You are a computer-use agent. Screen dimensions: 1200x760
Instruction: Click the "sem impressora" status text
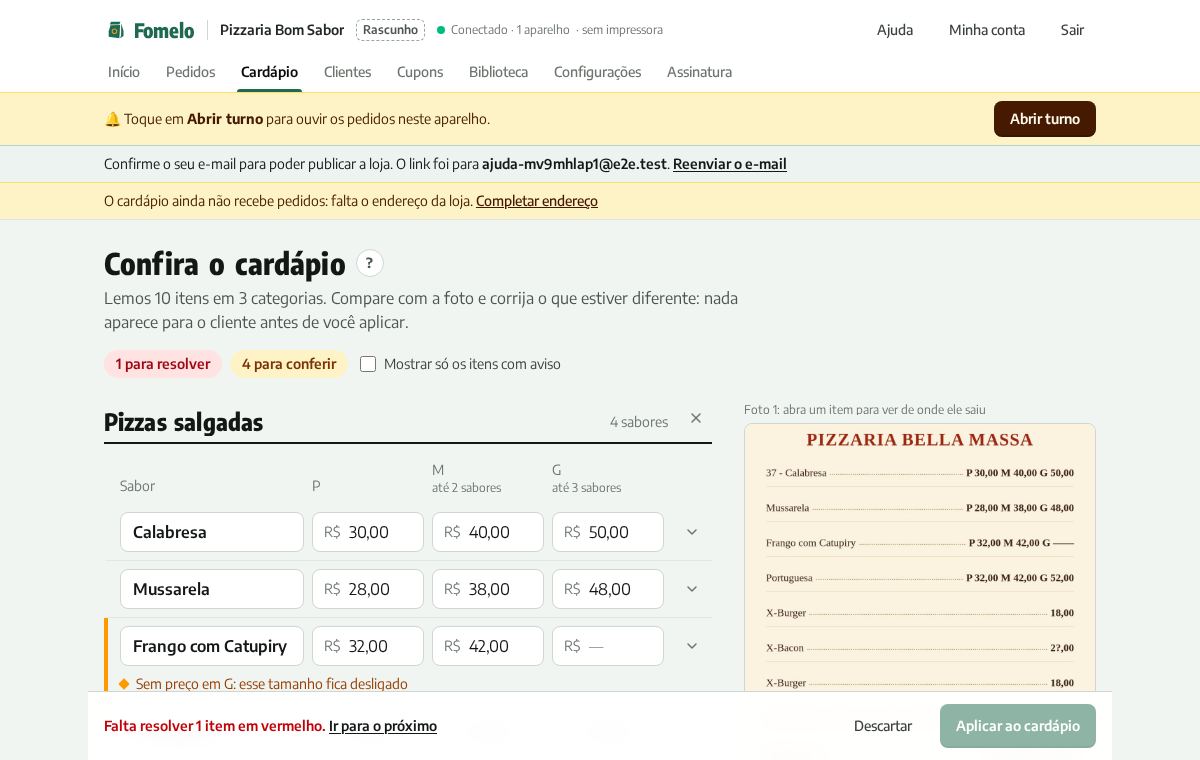point(622,30)
